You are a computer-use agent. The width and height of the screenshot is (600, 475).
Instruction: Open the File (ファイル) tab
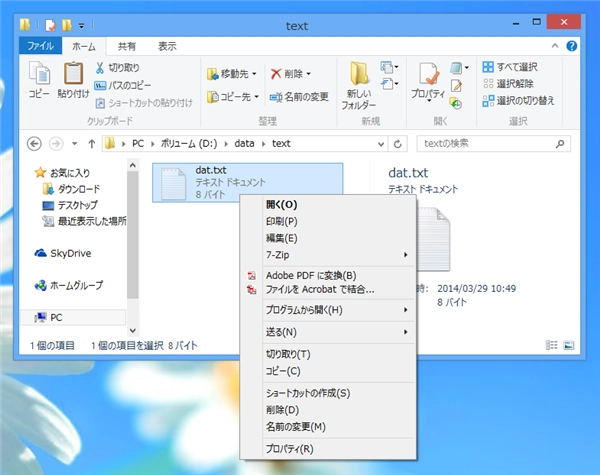coord(41,46)
